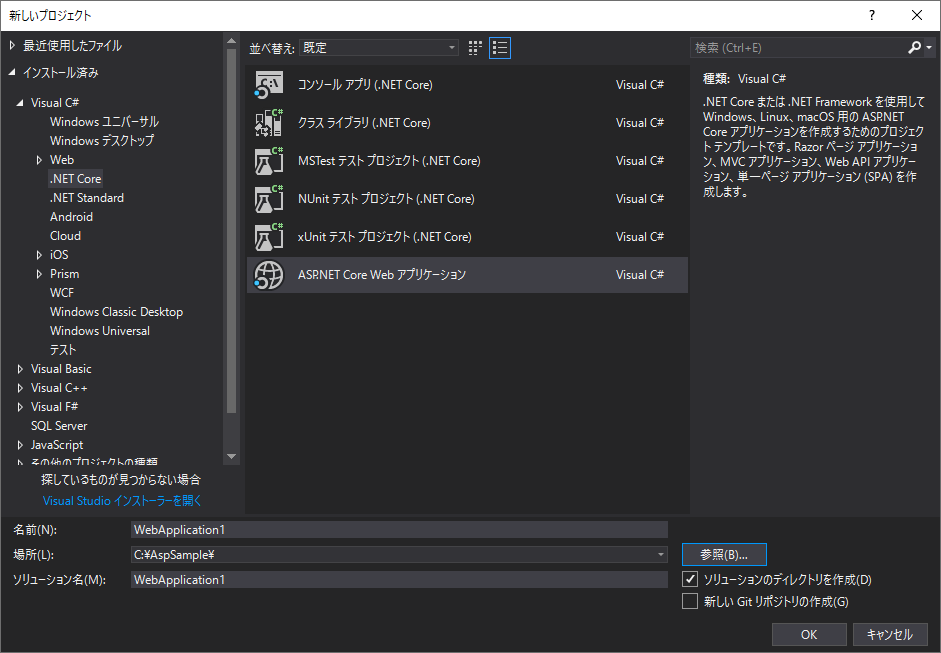Select the クラス ライブラリ (.NET Core) template icon
The height and width of the screenshot is (653, 941).
[x=269, y=122]
